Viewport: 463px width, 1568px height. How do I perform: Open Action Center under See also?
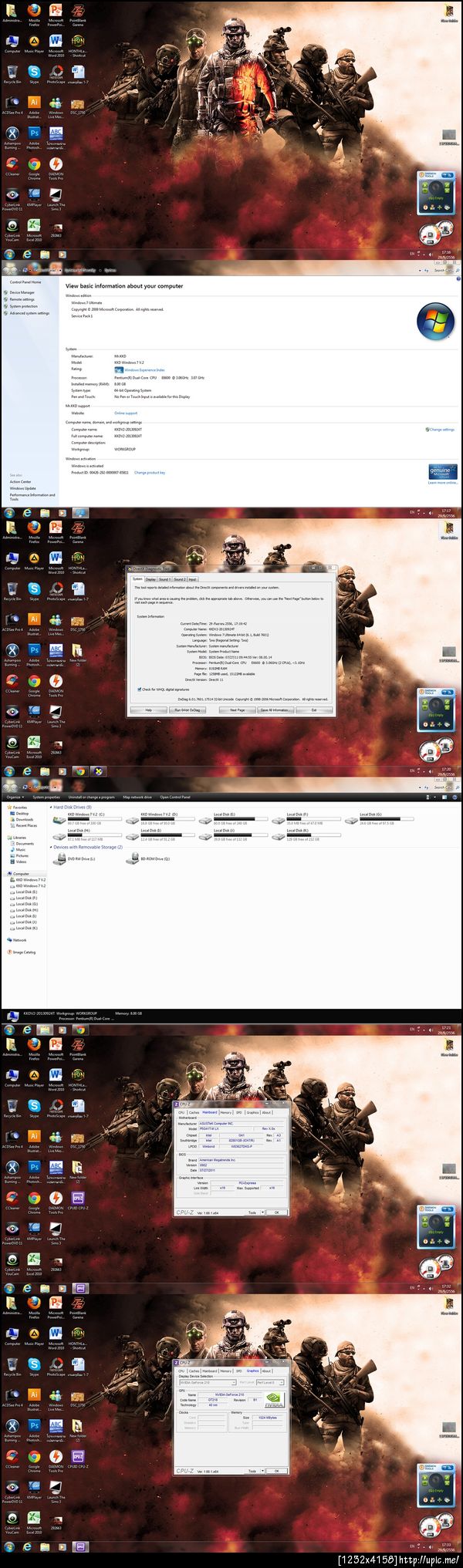21,481
